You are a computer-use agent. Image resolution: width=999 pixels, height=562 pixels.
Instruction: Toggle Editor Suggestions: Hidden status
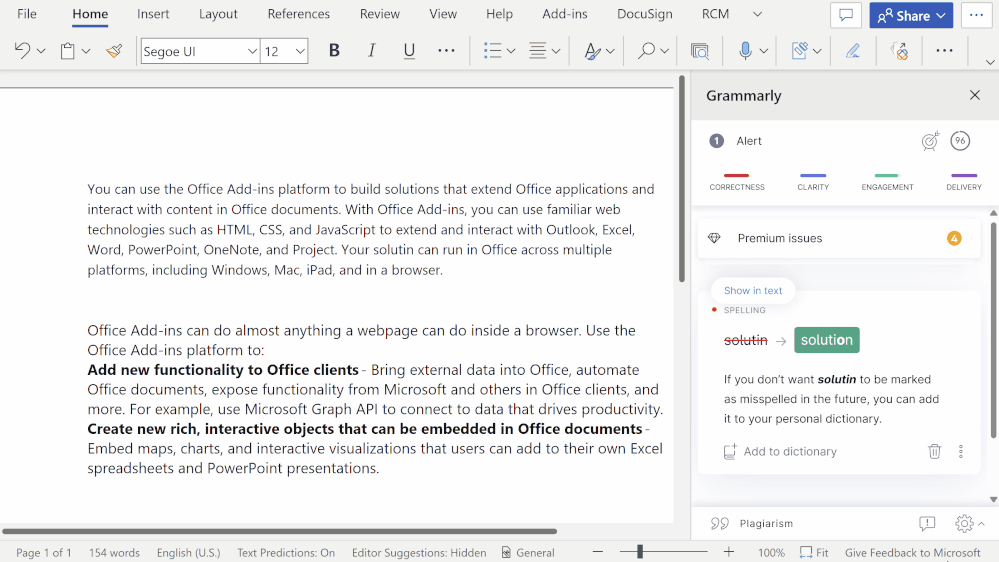pos(419,552)
